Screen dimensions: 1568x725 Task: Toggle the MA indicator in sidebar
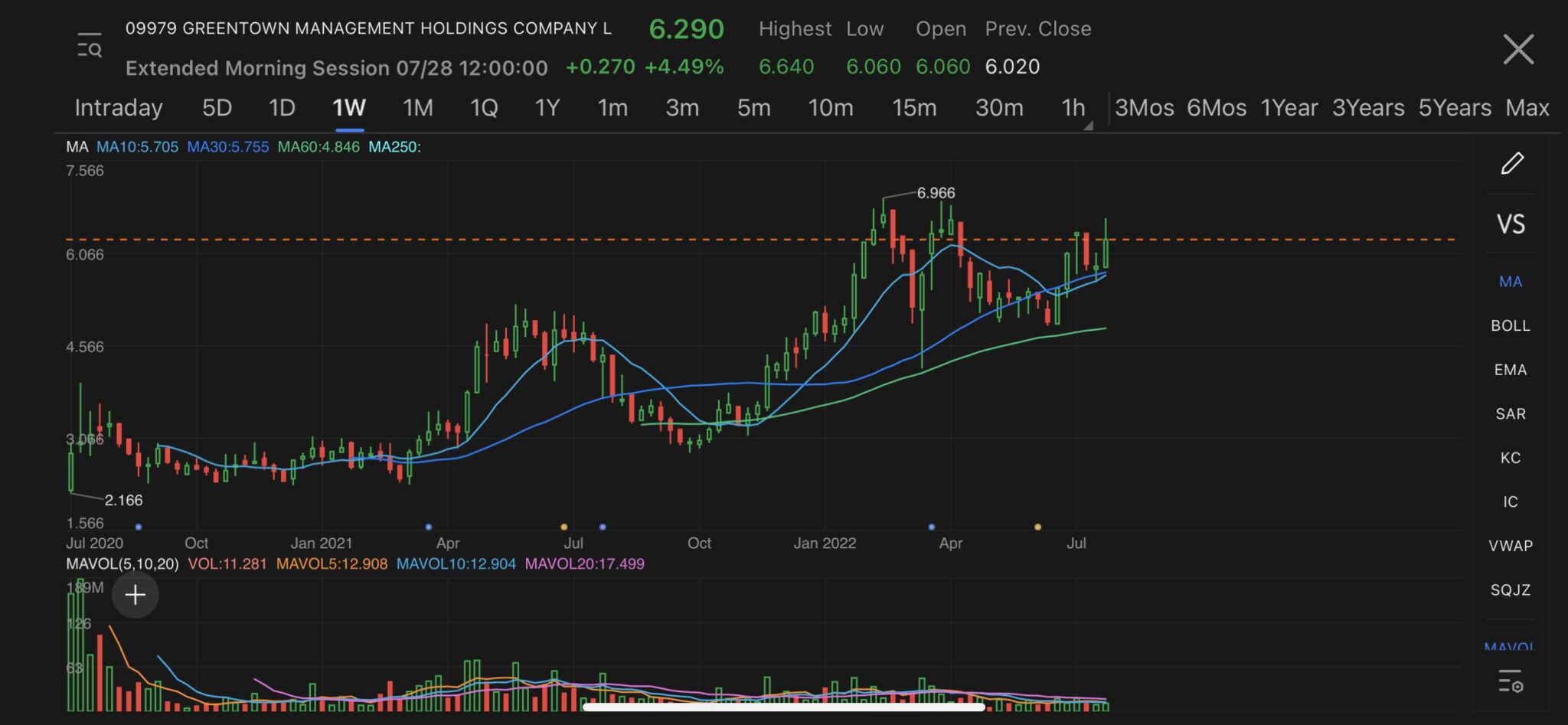point(1511,282)
